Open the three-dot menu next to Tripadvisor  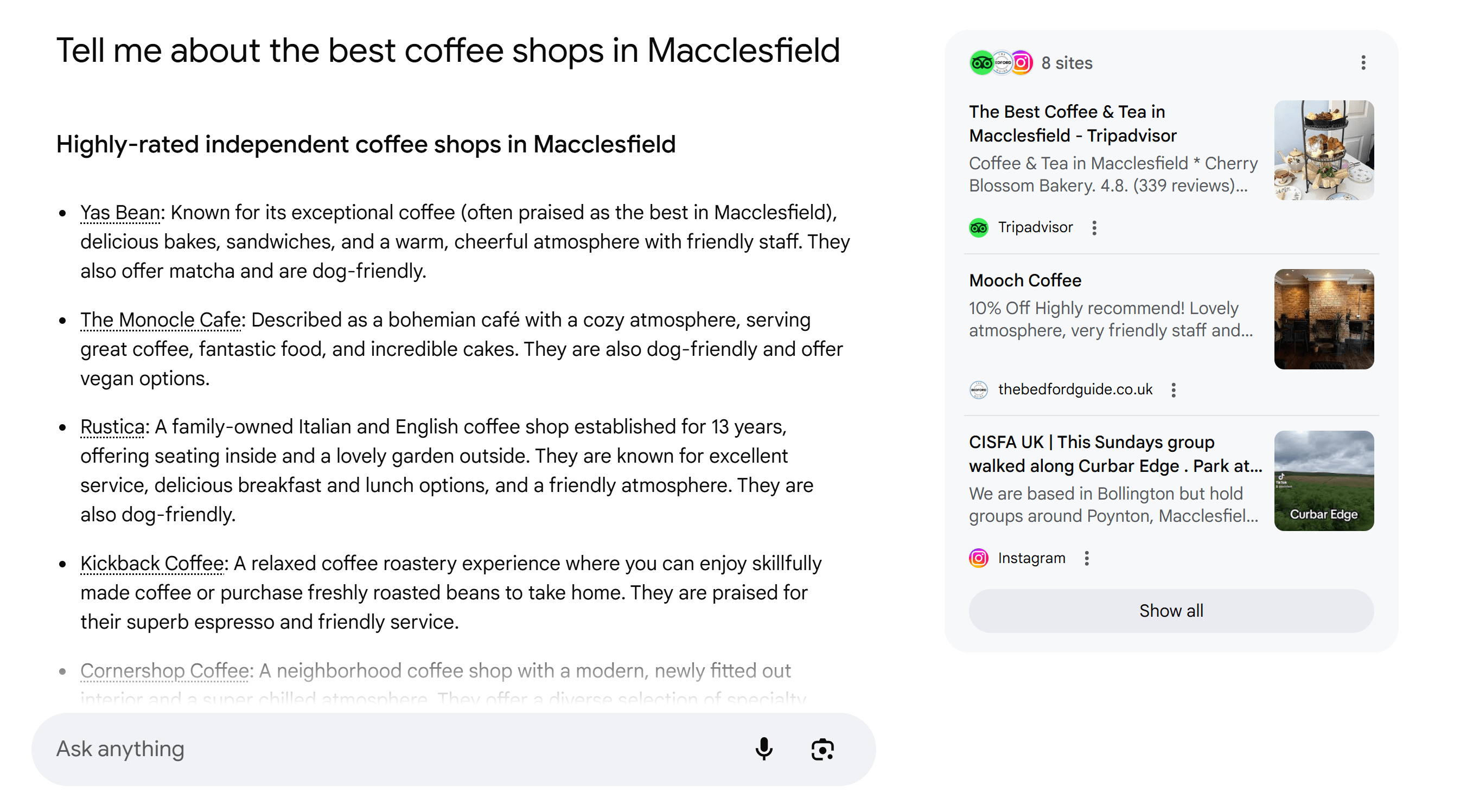tap(1094, 228)
